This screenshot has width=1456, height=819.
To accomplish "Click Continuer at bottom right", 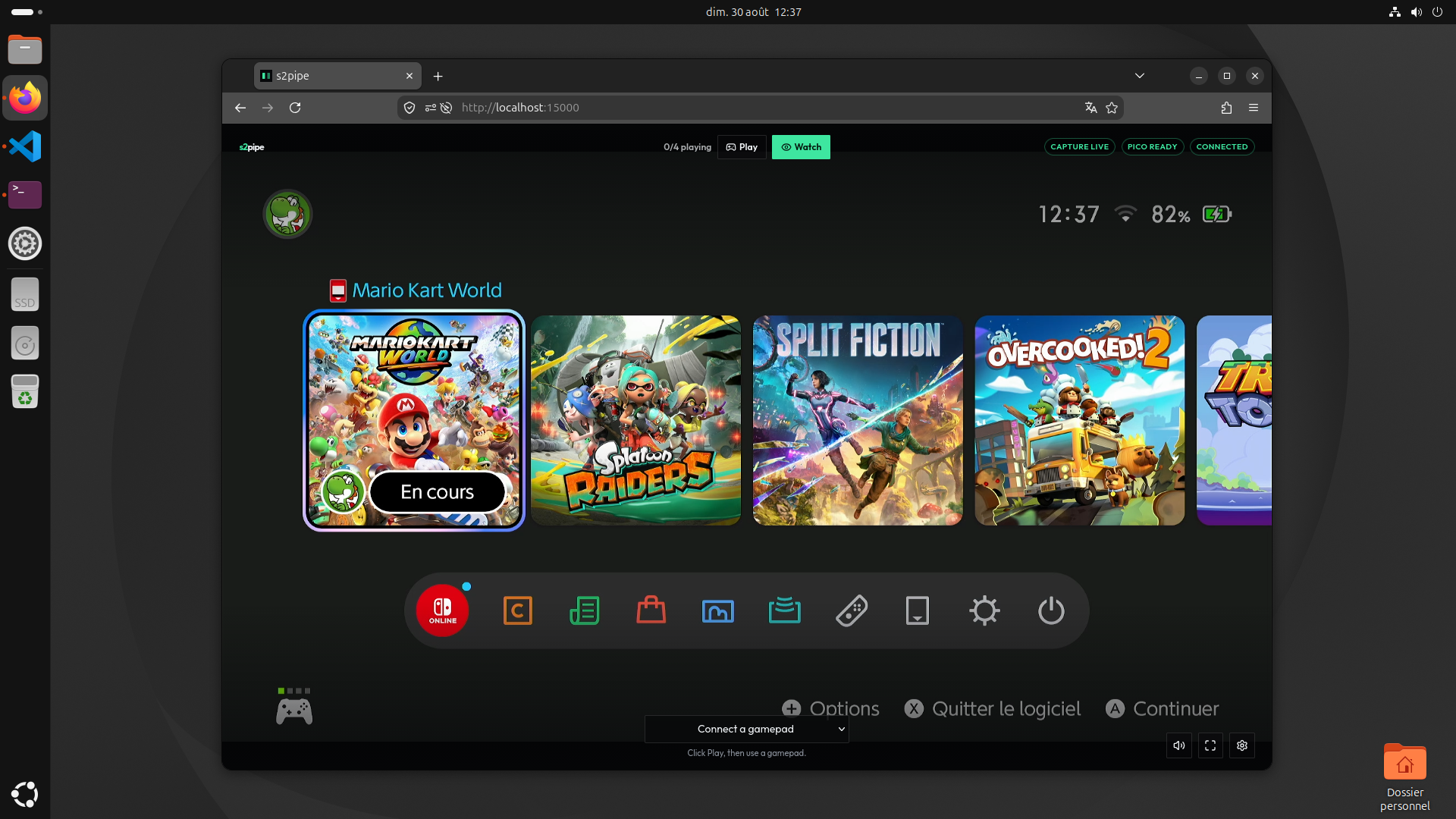I will coord(1163,708).
